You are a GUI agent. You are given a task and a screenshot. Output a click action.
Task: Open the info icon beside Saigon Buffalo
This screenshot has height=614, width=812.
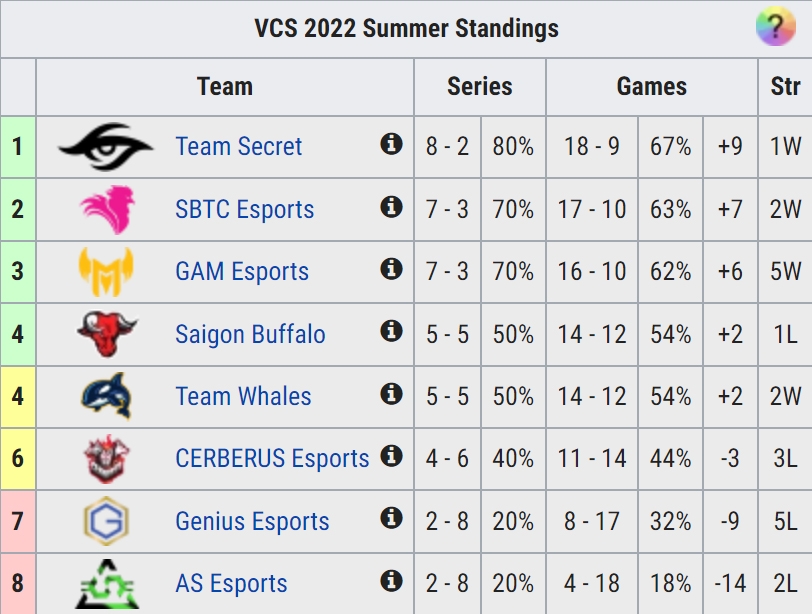[392, 331]
